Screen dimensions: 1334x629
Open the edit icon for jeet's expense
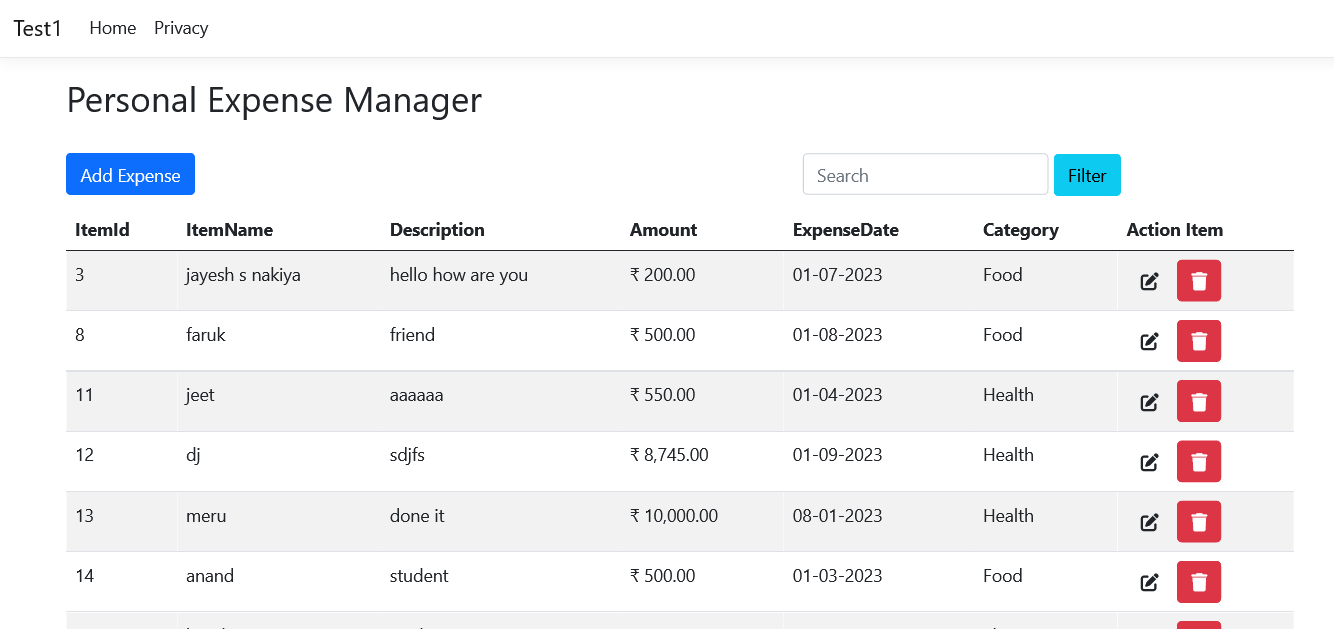tap(1148, 401)
